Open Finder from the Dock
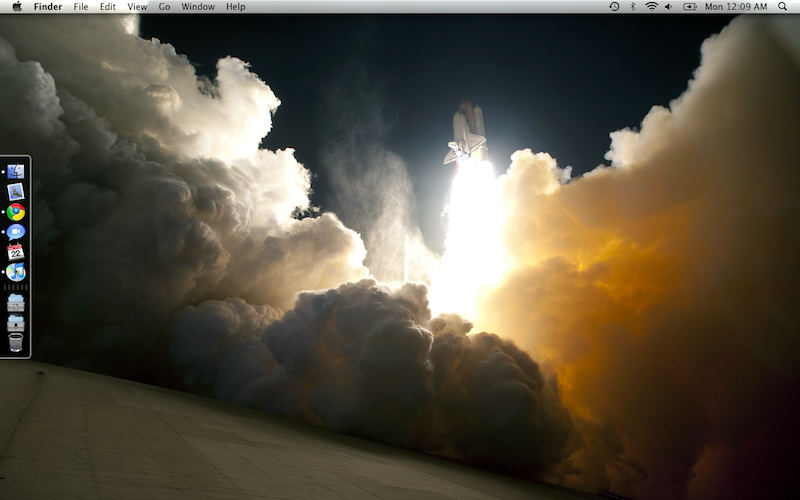 click(x=16, y=171)
